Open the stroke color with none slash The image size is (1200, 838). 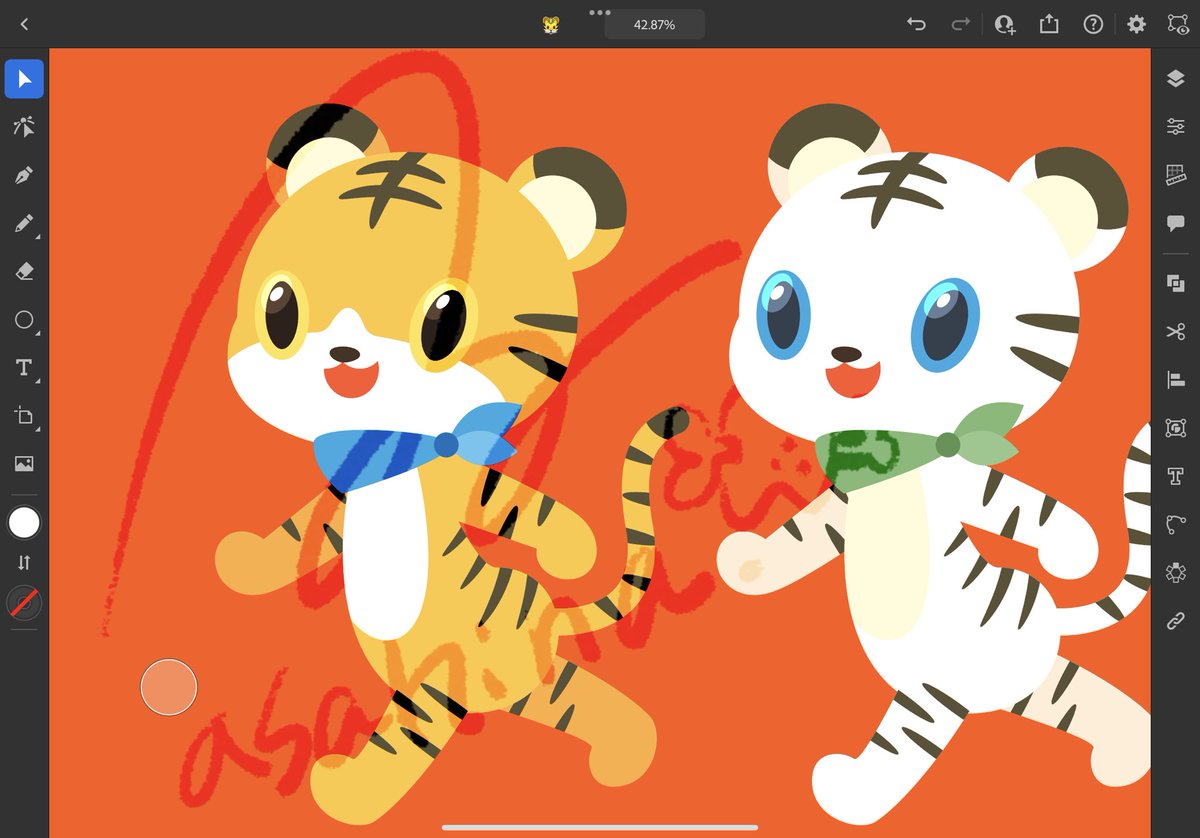point(24,603)
